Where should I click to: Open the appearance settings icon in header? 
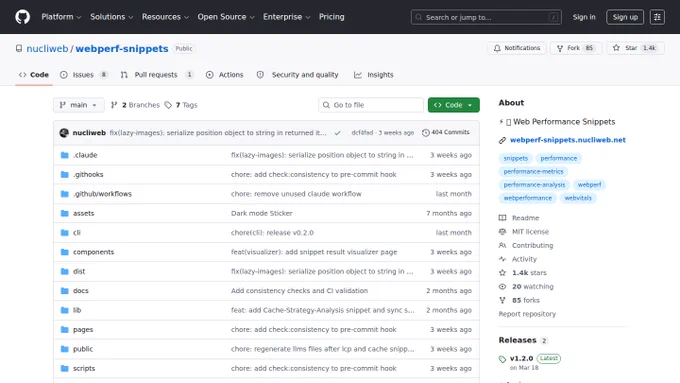657,17
